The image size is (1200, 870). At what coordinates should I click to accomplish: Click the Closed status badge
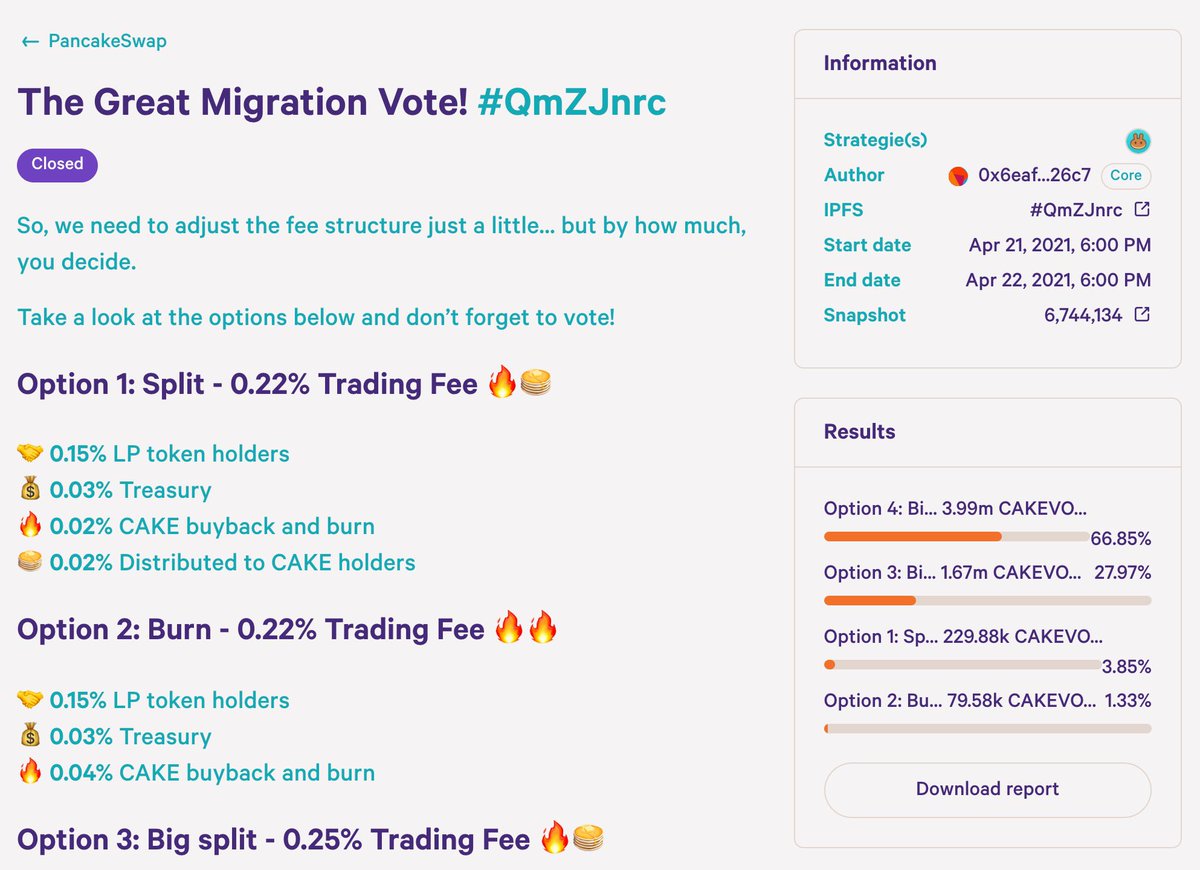[57, 164]
